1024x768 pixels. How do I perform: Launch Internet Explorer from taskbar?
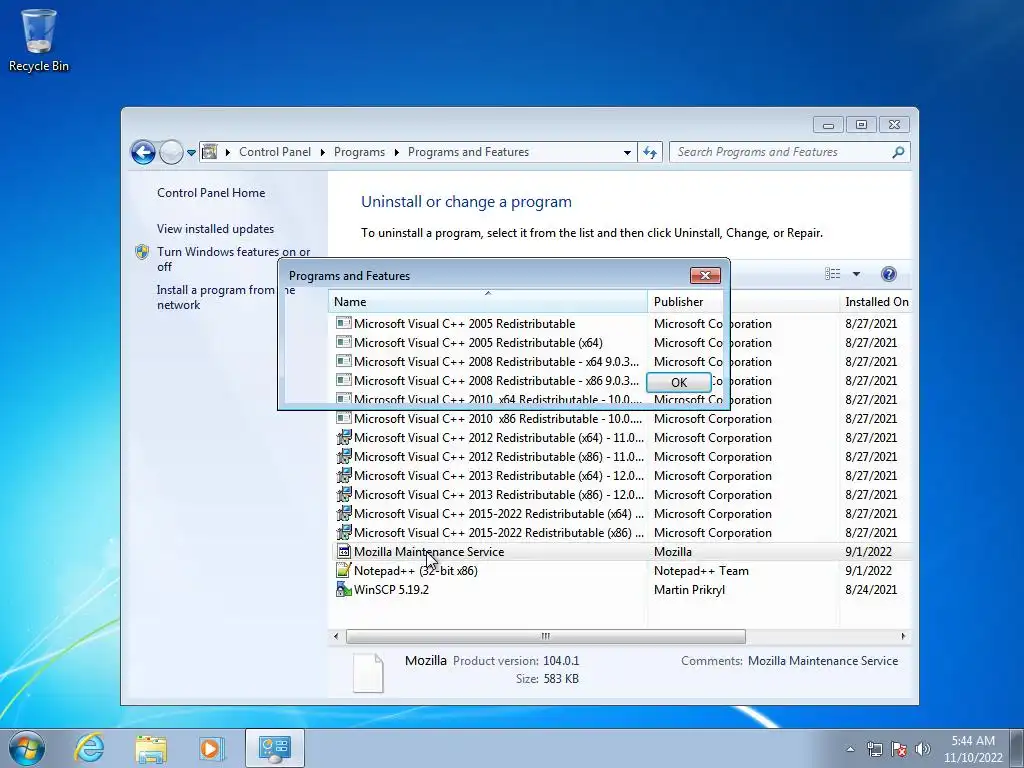(x=89, y=748)
